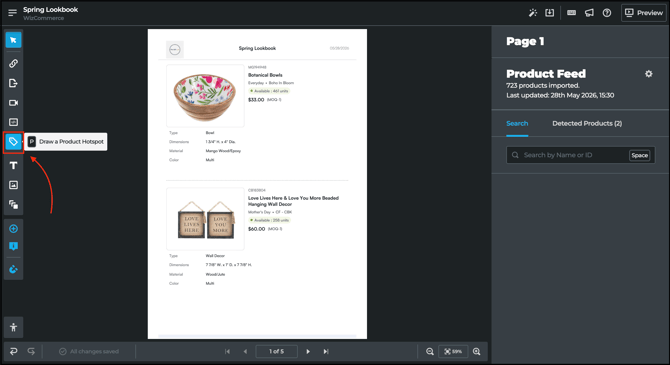This screenshot has height=365, width=670.
Task: Open the hamburger menu at top left
Action: click(12, 13)
